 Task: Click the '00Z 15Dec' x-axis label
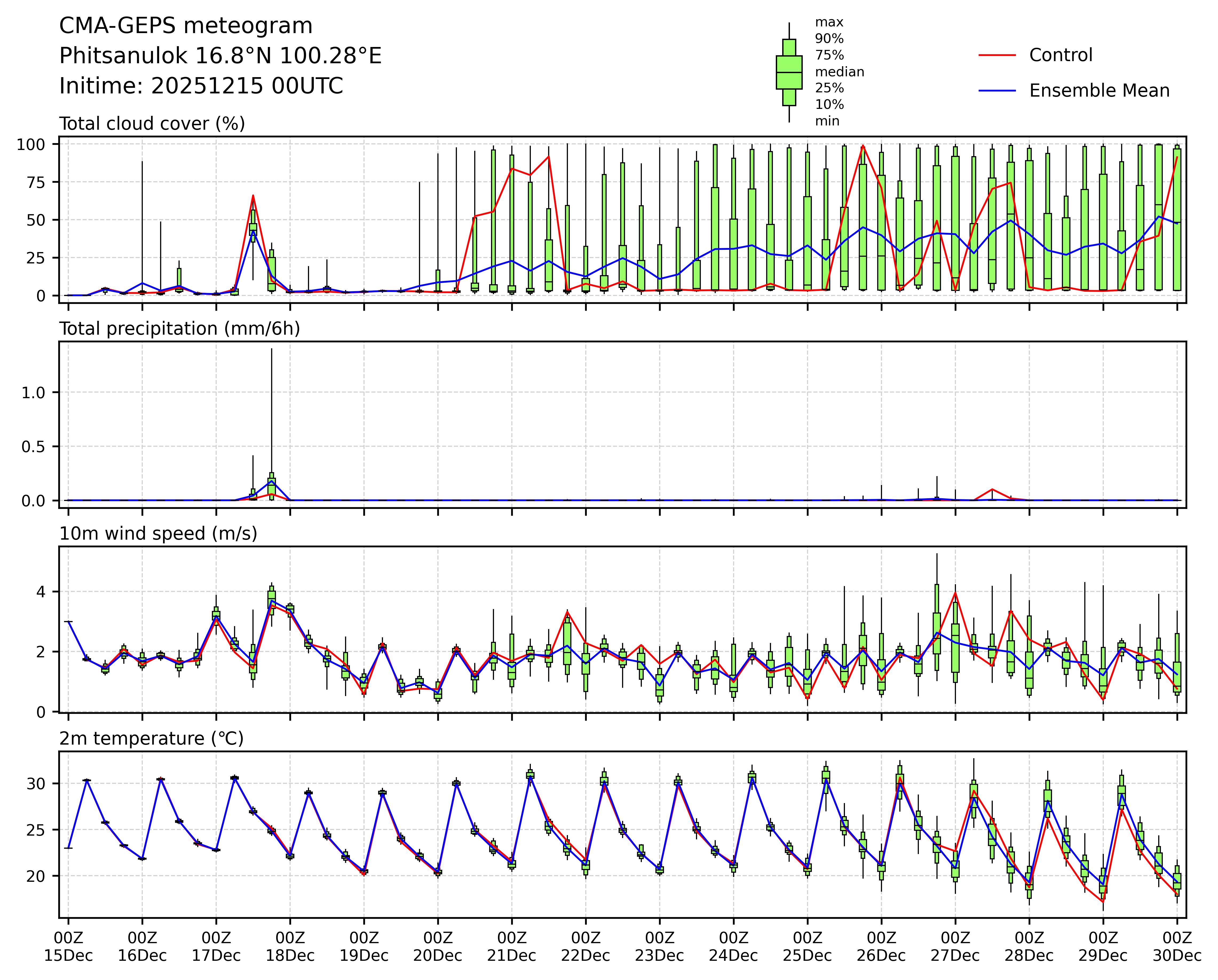68,947
